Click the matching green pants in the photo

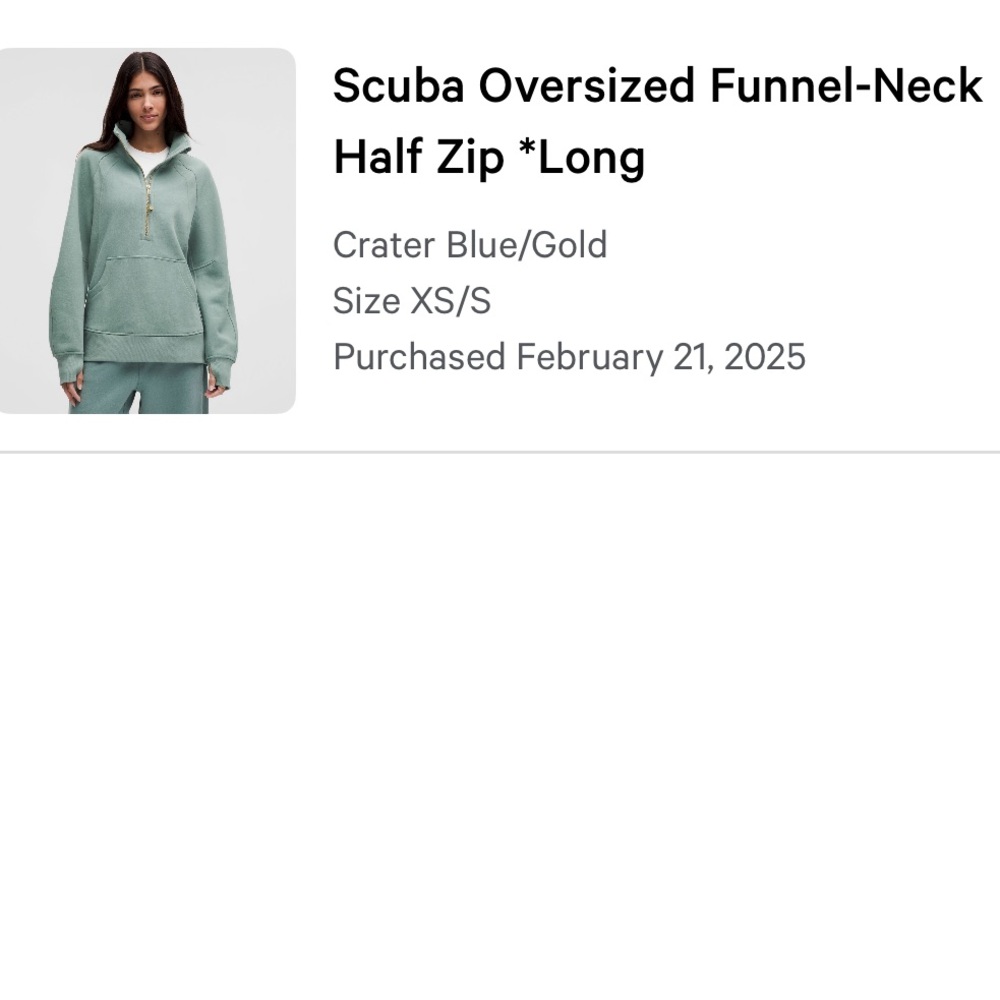point(139,387)
